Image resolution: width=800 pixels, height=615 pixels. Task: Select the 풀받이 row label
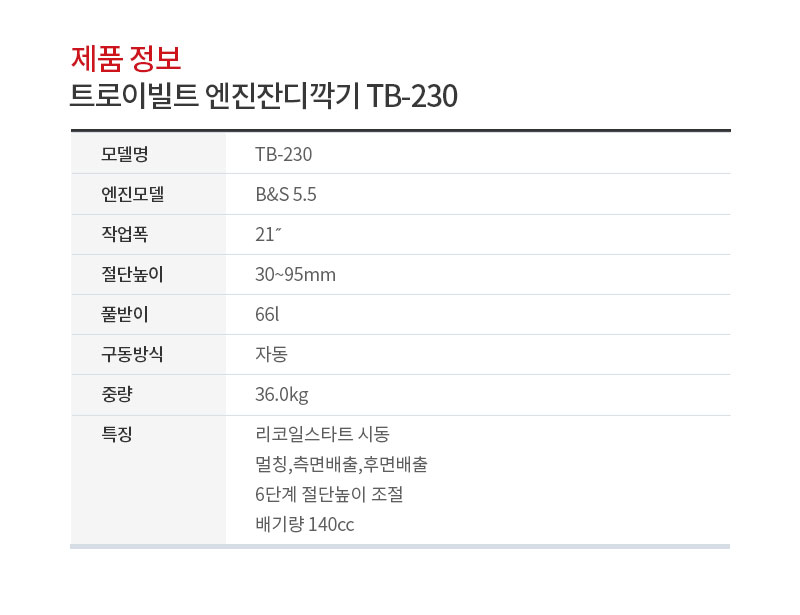pos(124,314)
